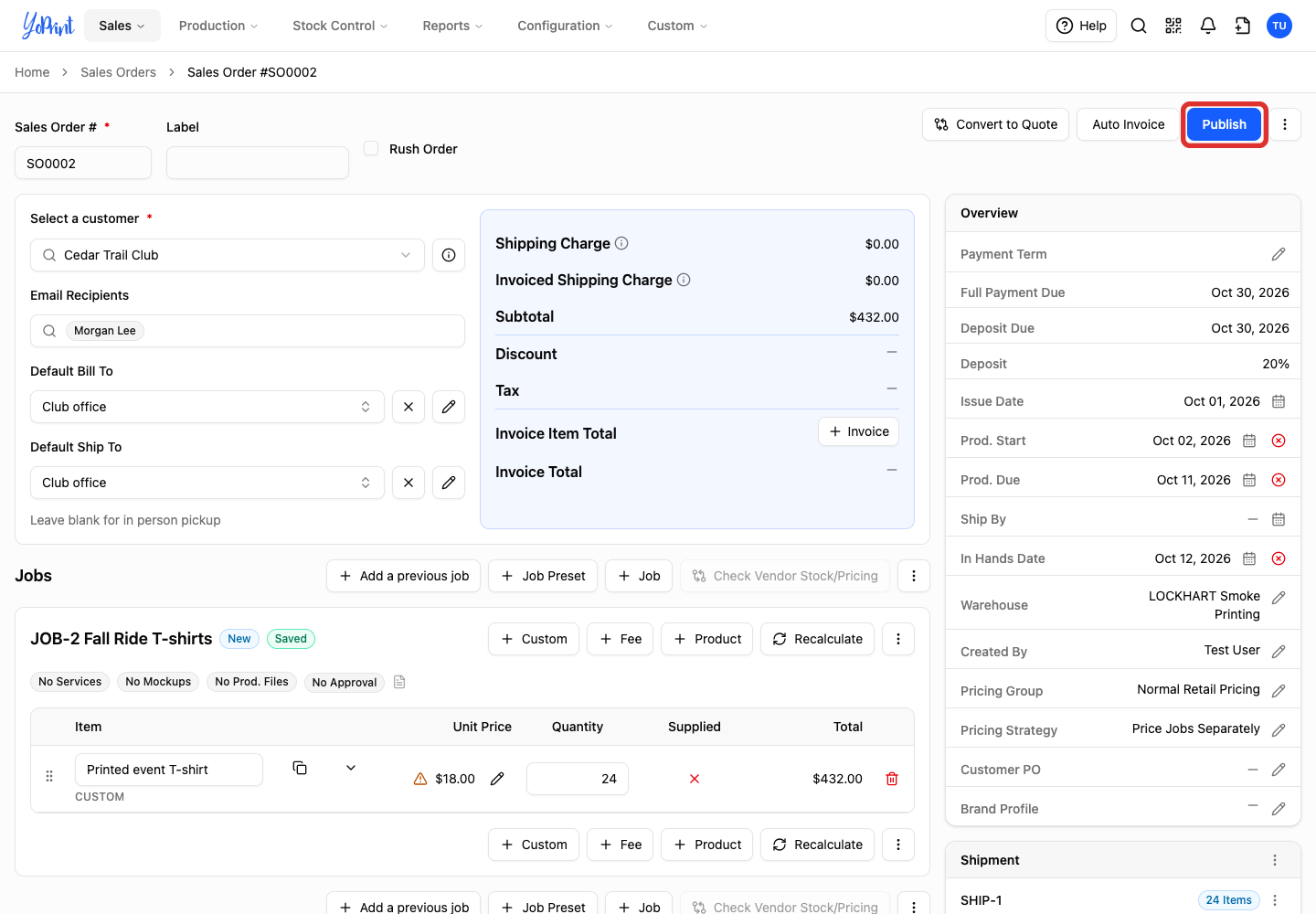The width and height of the screenshot is (1316, 914).
Task: Delete the Printed event T-shirt line item
Action: point(892,779)
